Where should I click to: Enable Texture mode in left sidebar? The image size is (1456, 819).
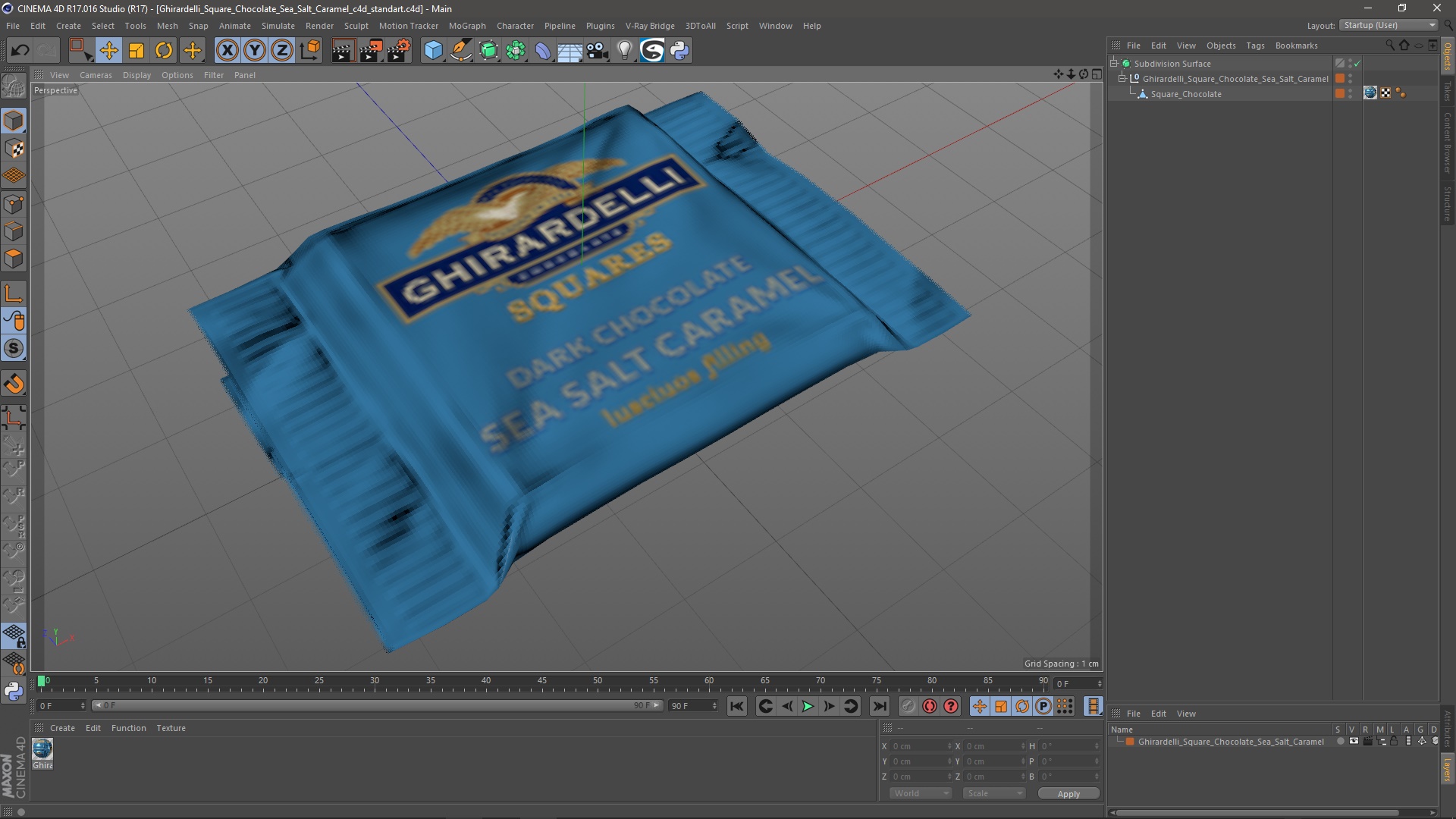coord(14,149)
